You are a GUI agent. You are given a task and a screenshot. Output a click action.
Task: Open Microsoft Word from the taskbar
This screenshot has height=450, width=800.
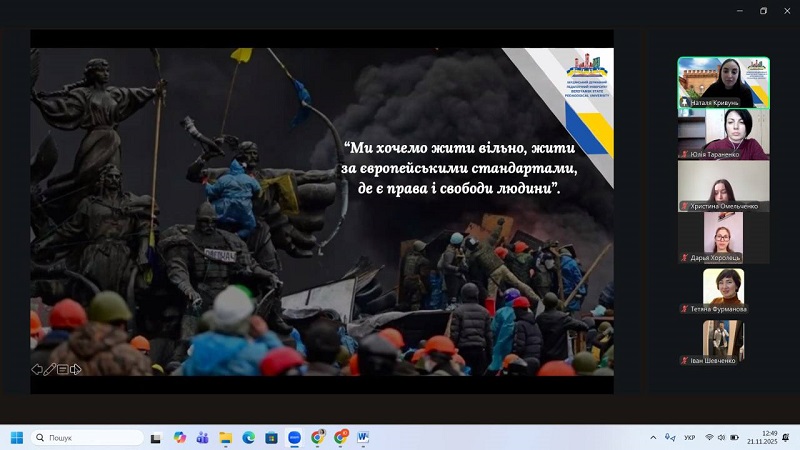click(x=362, y=437)
